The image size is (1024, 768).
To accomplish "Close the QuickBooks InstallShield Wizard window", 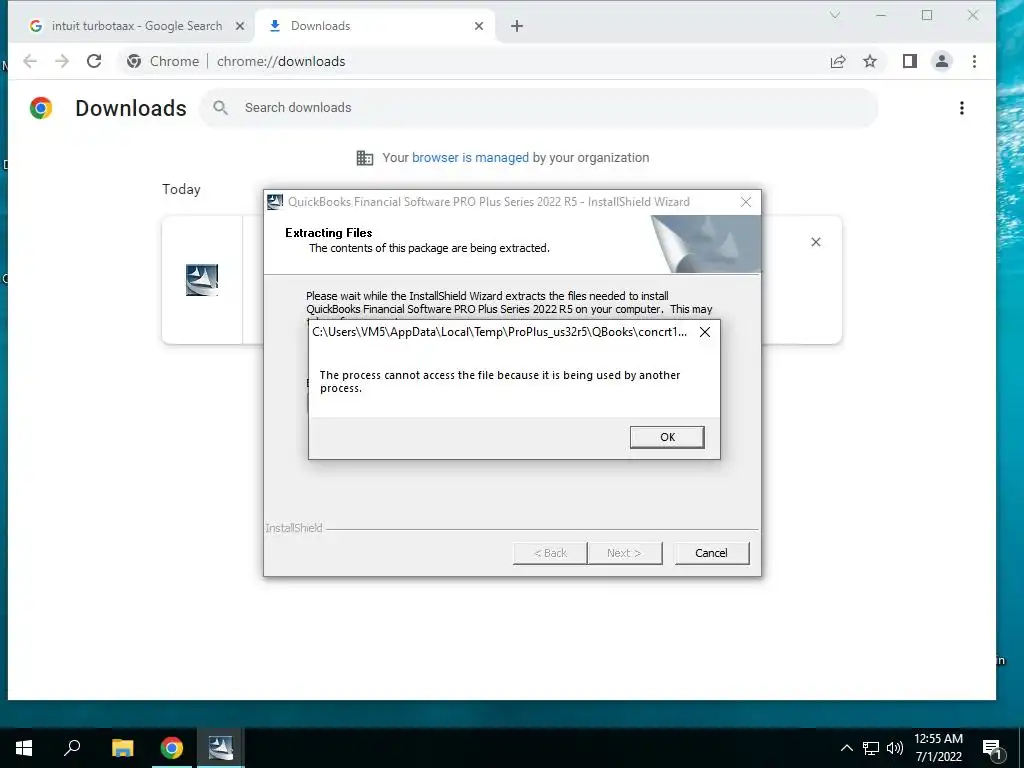I will (x=746, y=202).
